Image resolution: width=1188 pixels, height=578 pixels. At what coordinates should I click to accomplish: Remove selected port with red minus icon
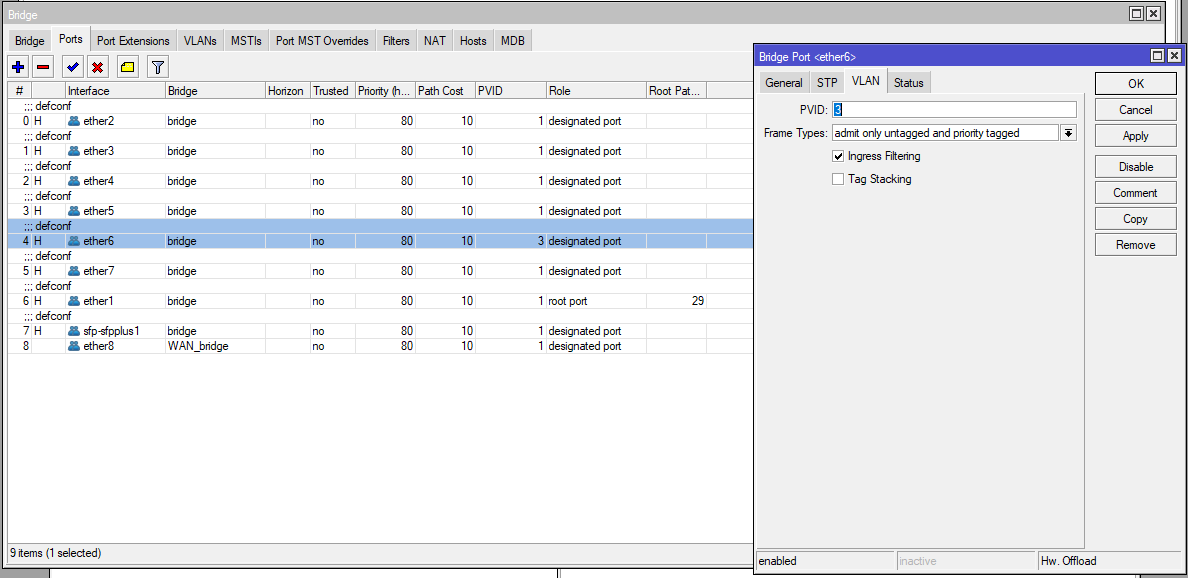[x=43, y=67]
